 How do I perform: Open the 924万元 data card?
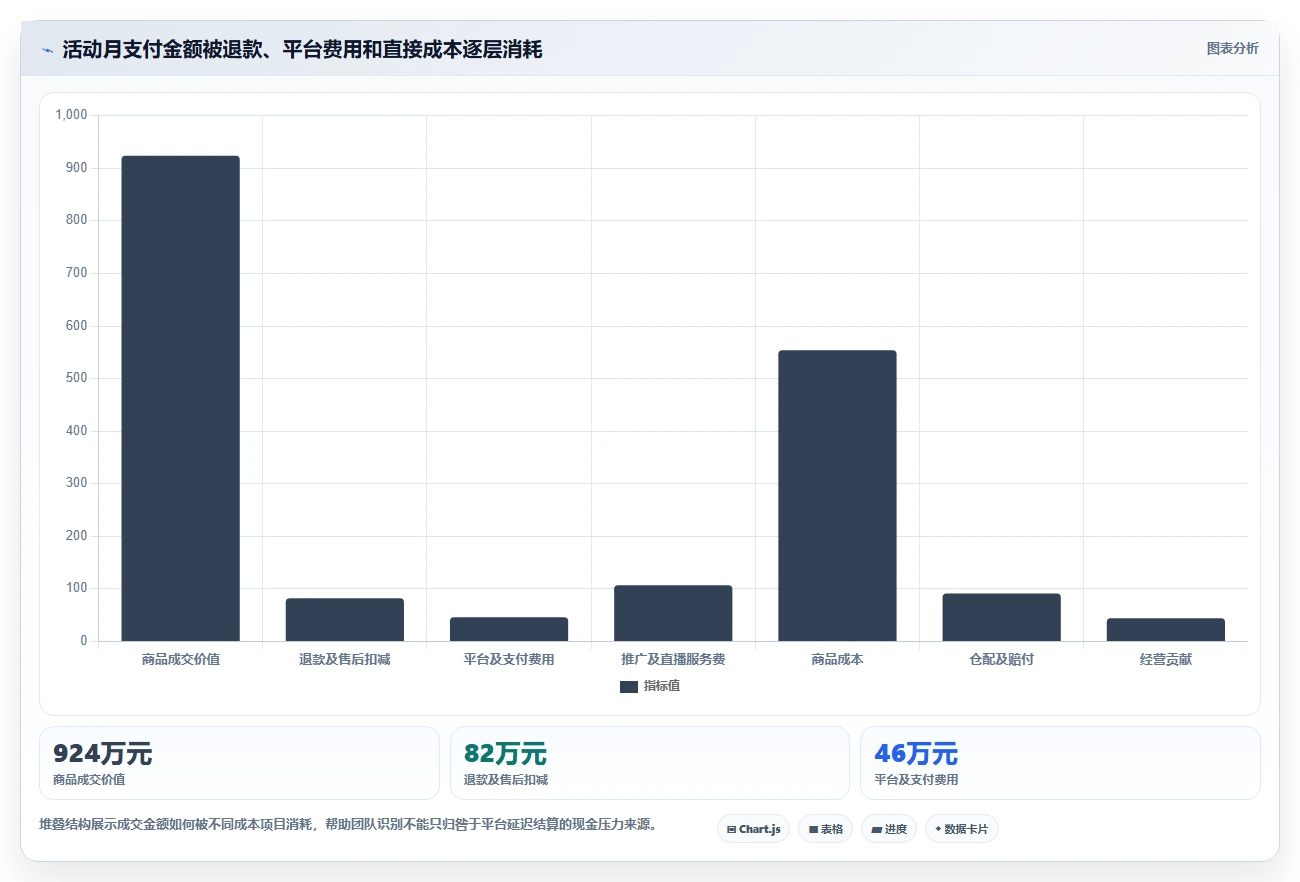coord(239,763)
